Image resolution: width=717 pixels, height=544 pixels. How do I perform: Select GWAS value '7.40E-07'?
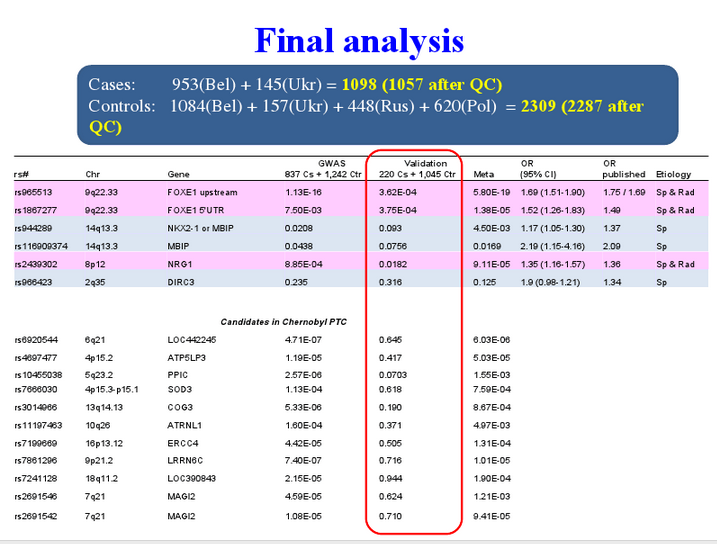(303, 461)
